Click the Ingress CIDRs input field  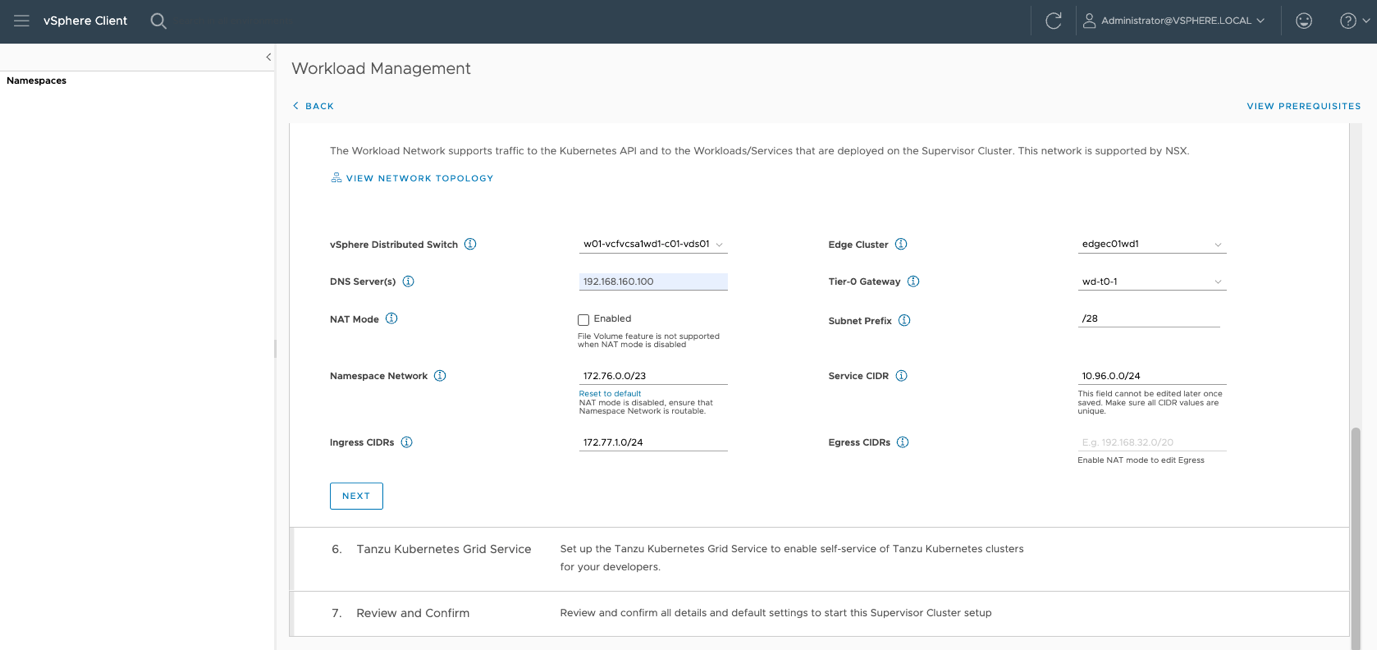click(653, 442)
